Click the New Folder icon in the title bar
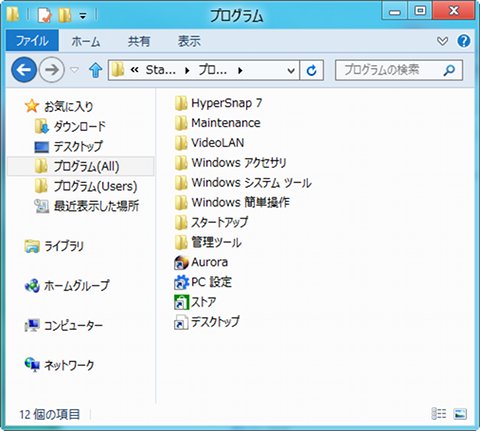Screen dimensions: 480x431 coord(65,15)
